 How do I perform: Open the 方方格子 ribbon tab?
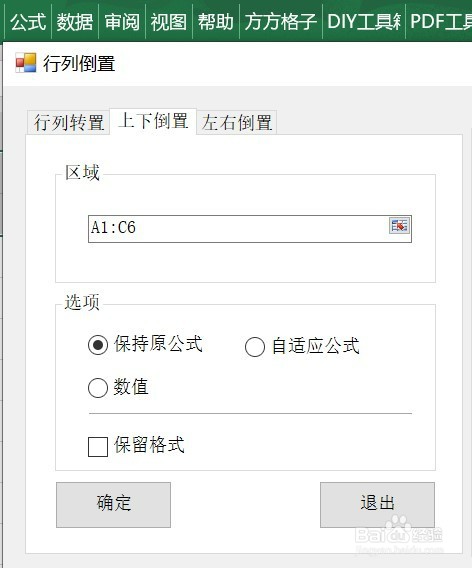tap(281, 22)
